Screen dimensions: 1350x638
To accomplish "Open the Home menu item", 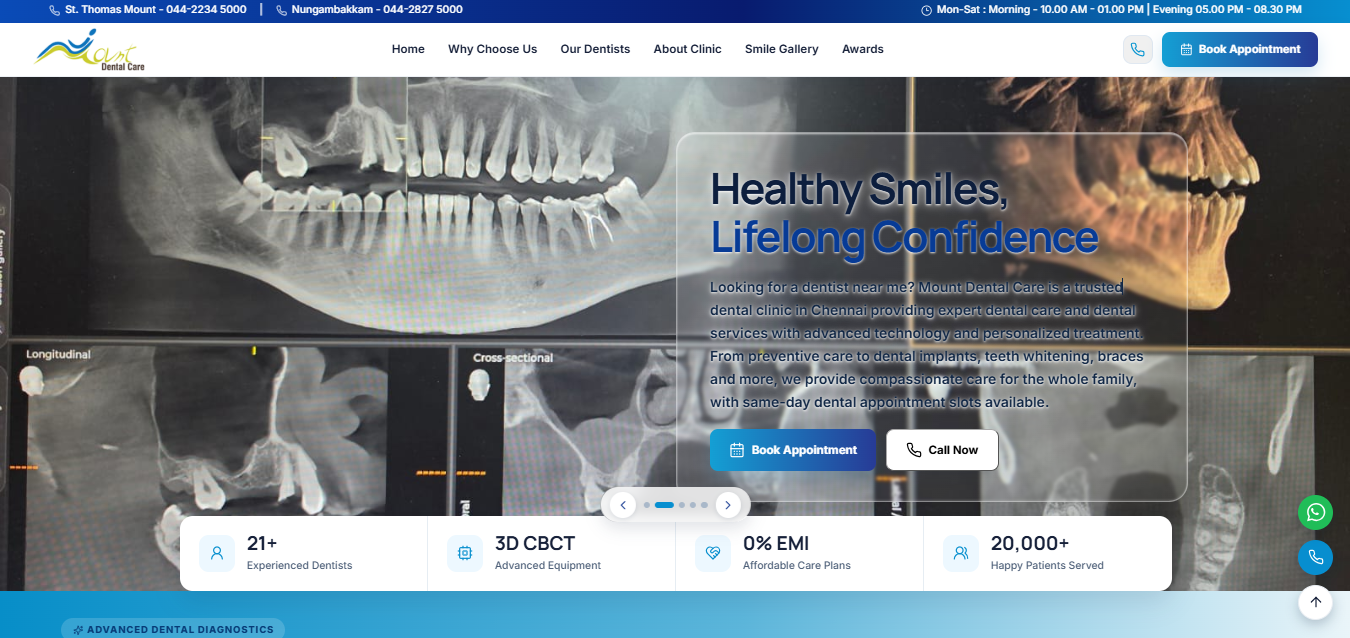I will (408, 49).
